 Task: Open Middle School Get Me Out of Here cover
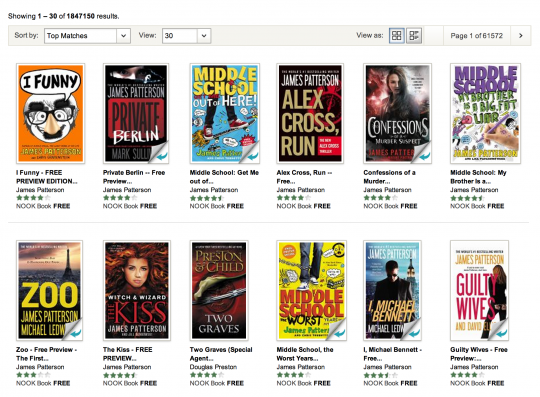coord(225,113)
